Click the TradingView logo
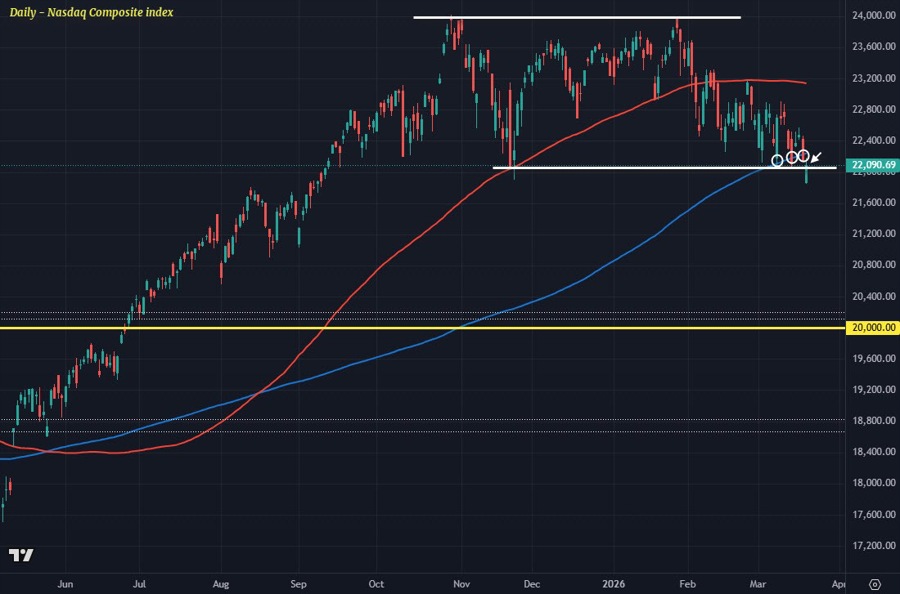This screenshot has height=594, width=900. 20,555
